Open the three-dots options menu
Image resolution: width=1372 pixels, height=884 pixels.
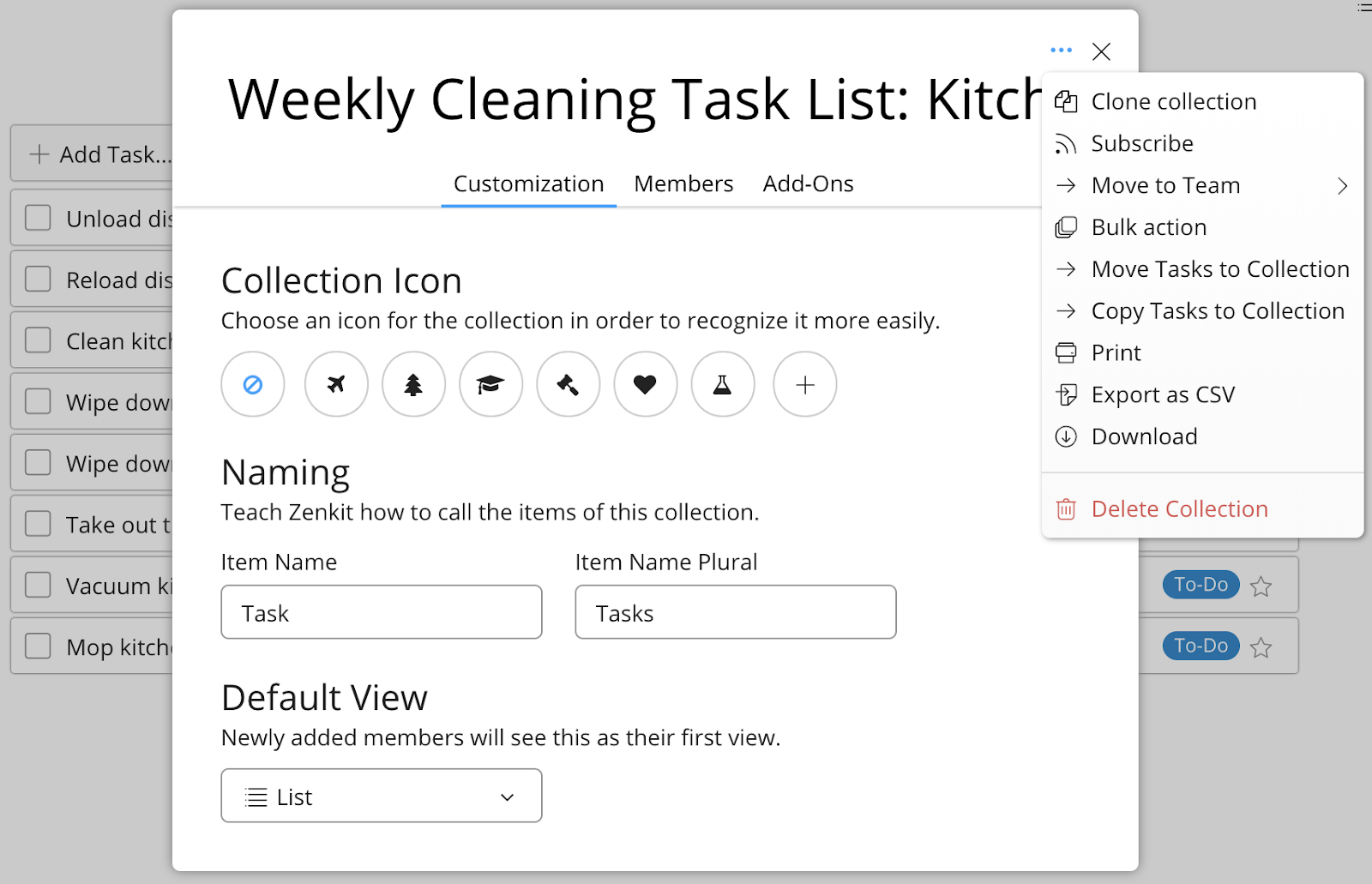(x=1061, y=50)
